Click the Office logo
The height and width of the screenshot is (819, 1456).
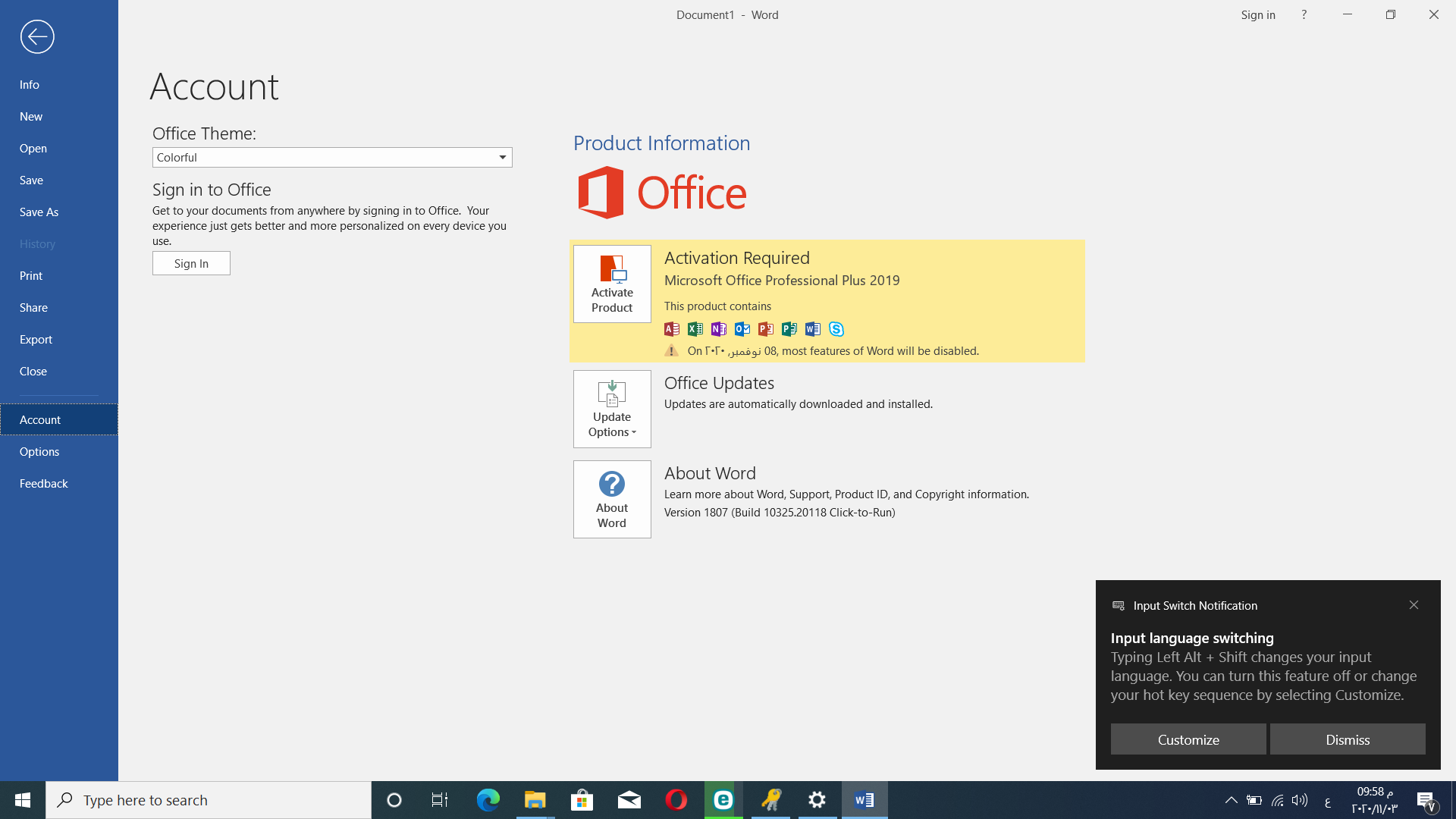(661, 193)
